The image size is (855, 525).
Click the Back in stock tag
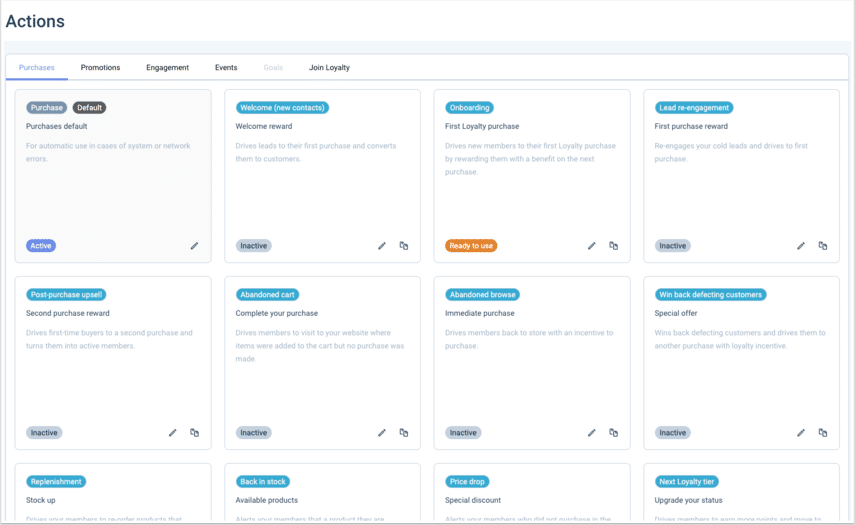tap(263, 482)
